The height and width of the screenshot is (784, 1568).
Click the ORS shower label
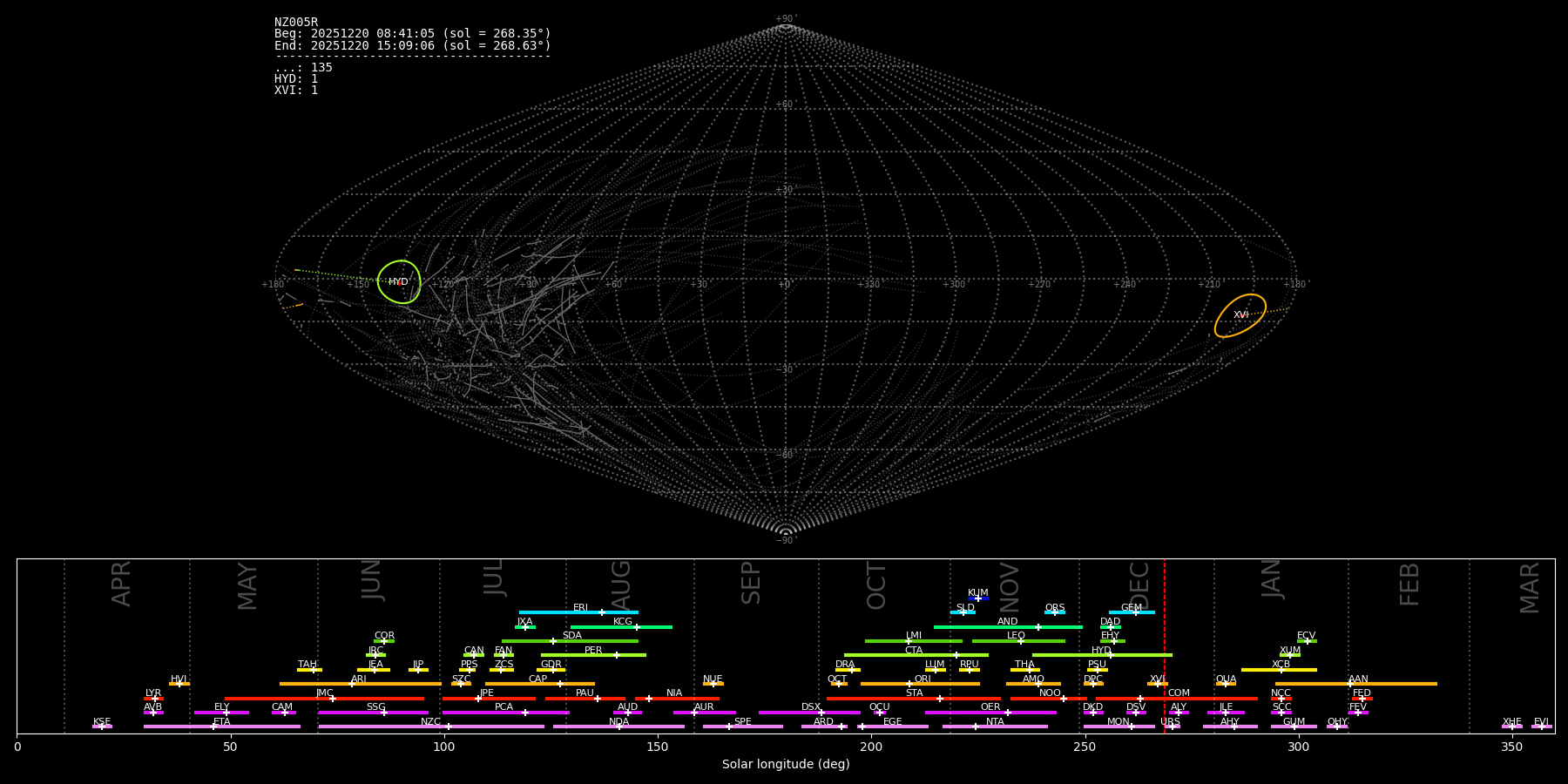click(1055, 608)
